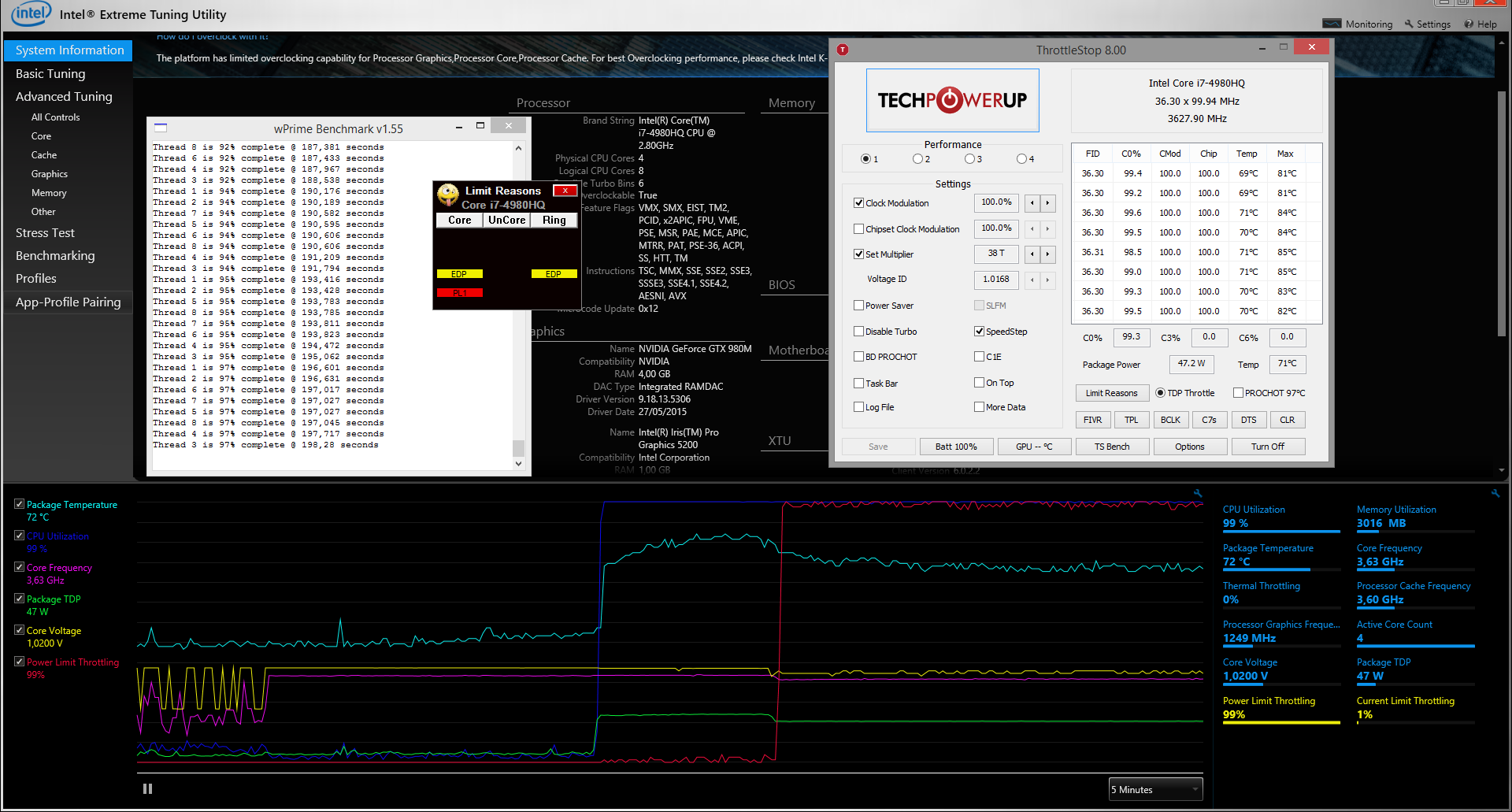Screen dimensions: 1512x812
Task: Click the BCLK button
Action: [1170, 420]
